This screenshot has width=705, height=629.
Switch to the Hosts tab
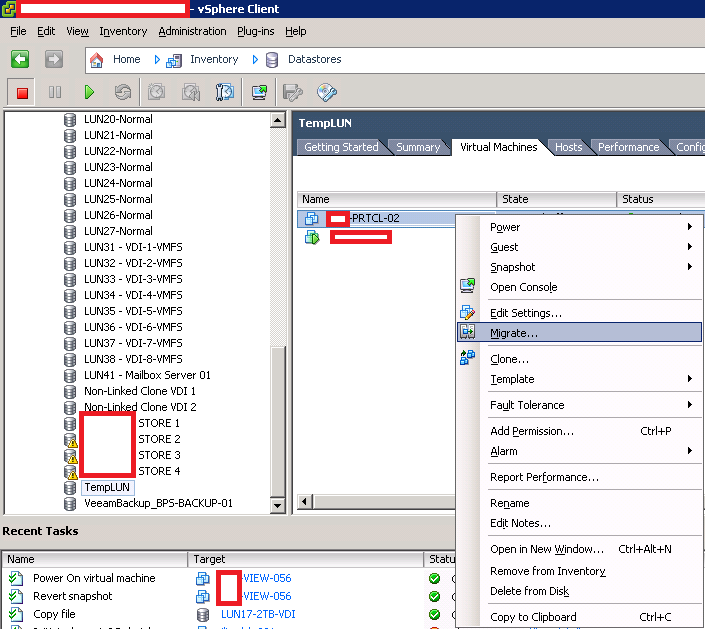[x=568, y=147]
